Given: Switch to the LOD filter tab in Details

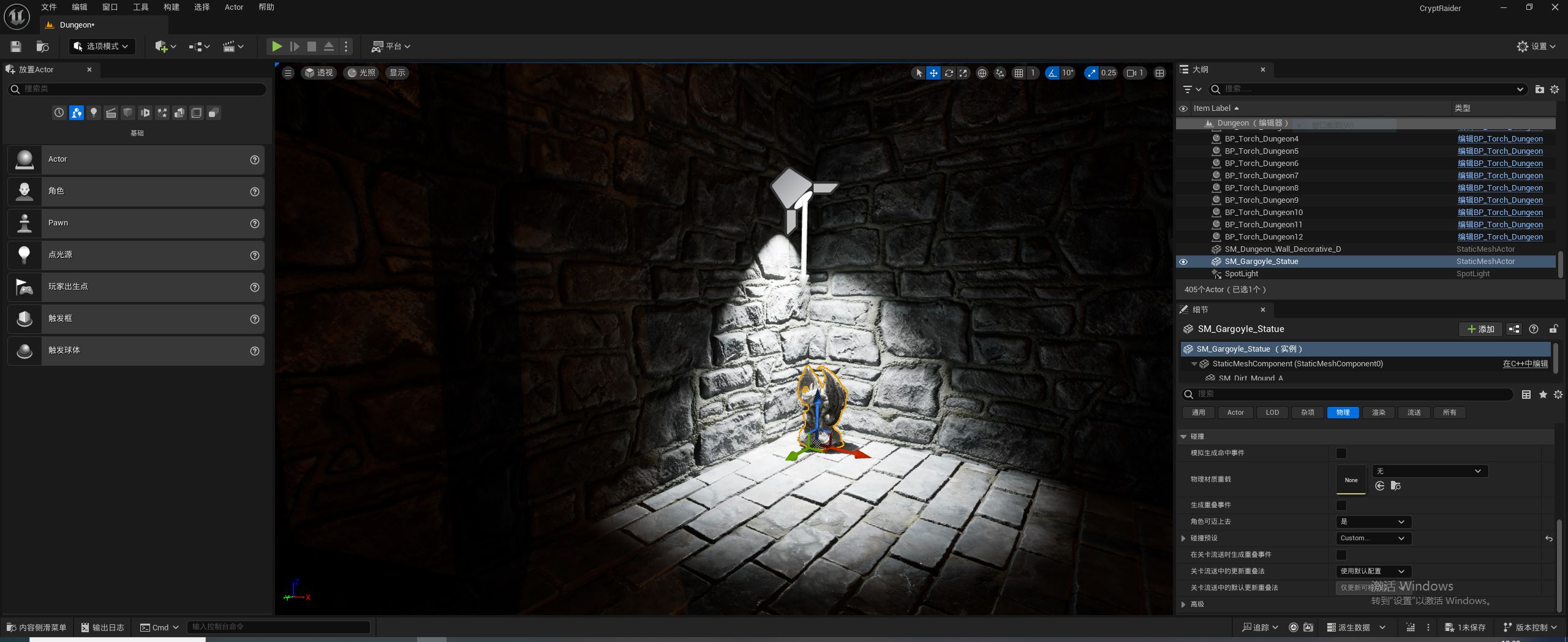Looking at the screenshot, I should pyautogui.click(x=1272, y=413).
